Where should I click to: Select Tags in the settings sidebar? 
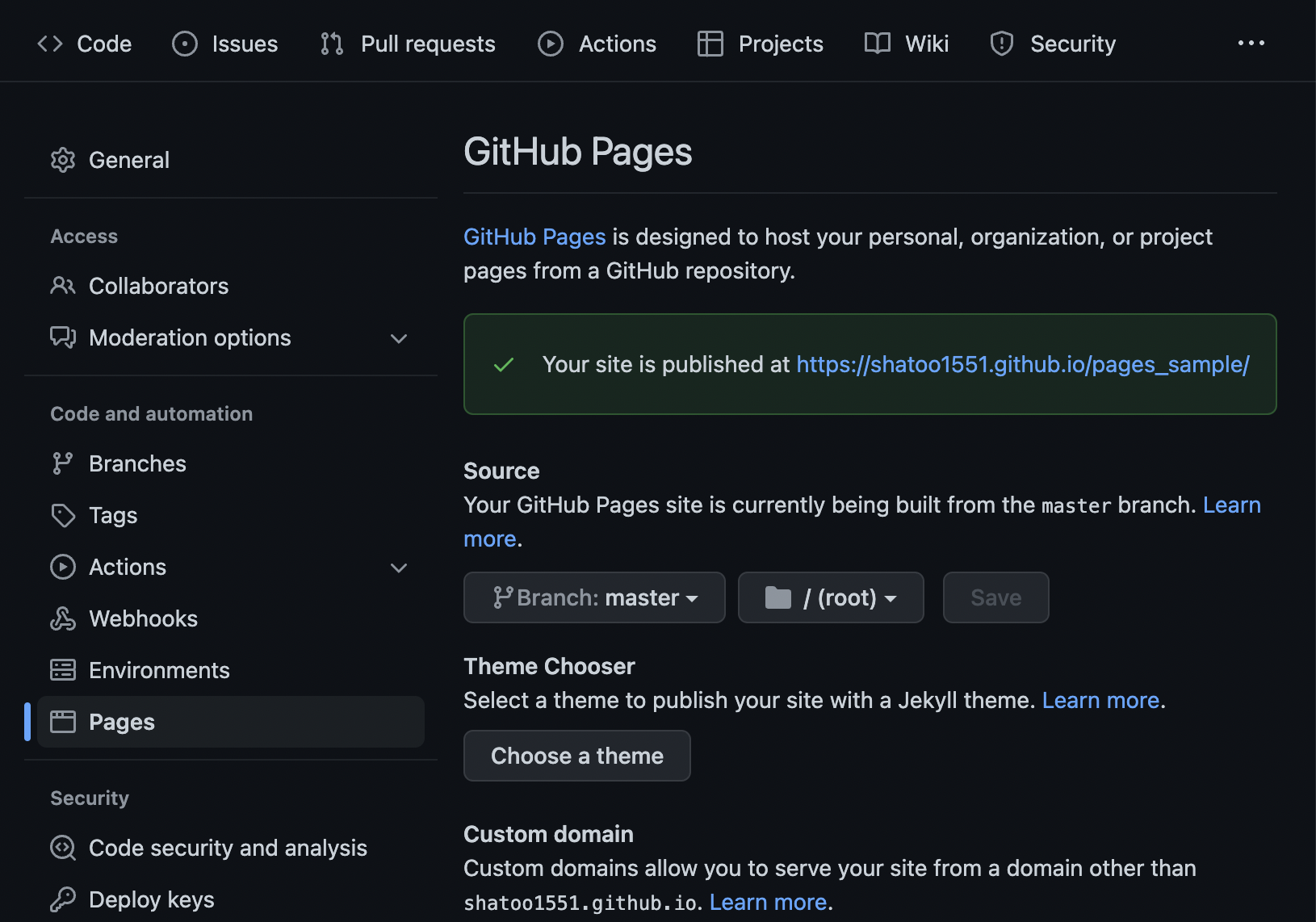click(x=231, y=515)
